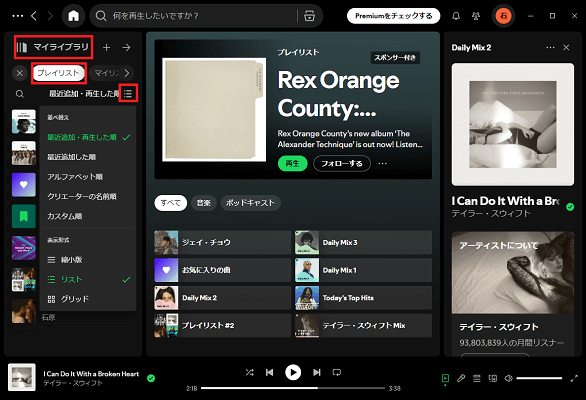586x400 pixels.
Task: Open the Today's Top Hits tile
Action: [363, 298]
